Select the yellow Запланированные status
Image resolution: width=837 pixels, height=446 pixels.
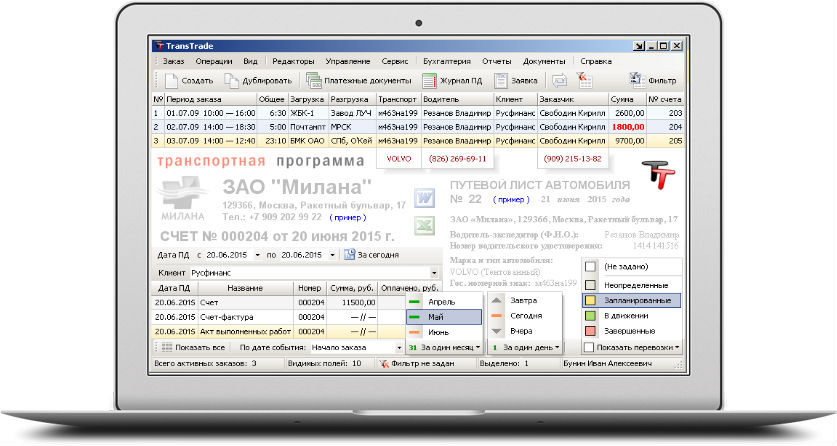tap(631, 300)
